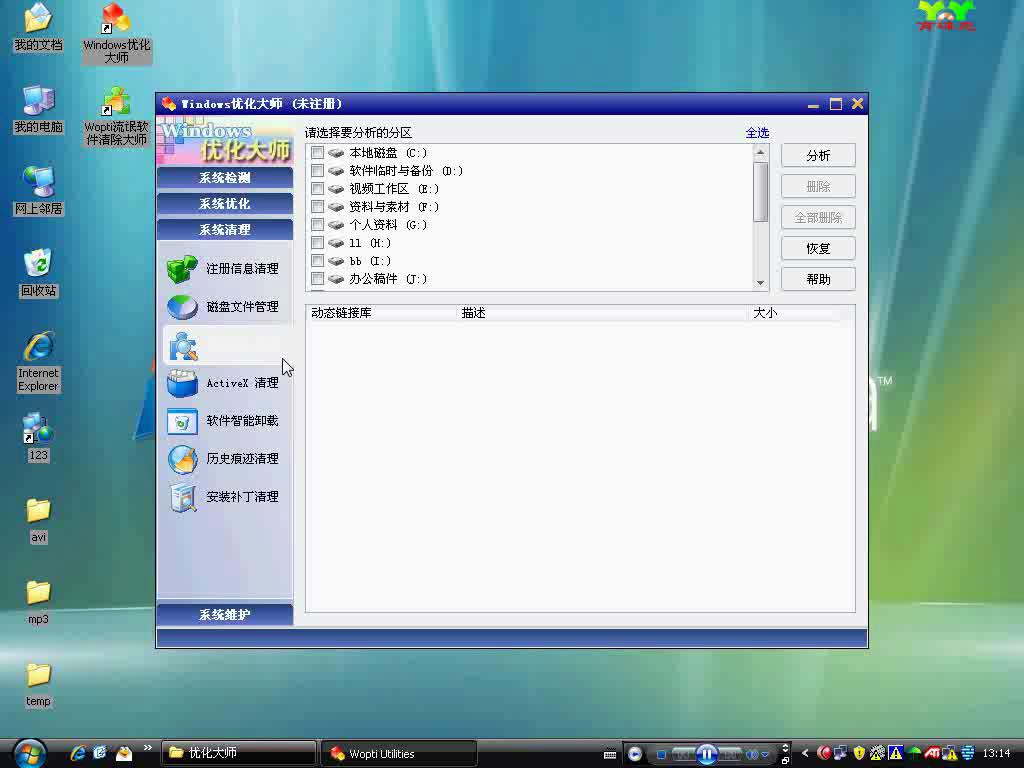Expand the 系统检测 sidebar section

(225, 178)
